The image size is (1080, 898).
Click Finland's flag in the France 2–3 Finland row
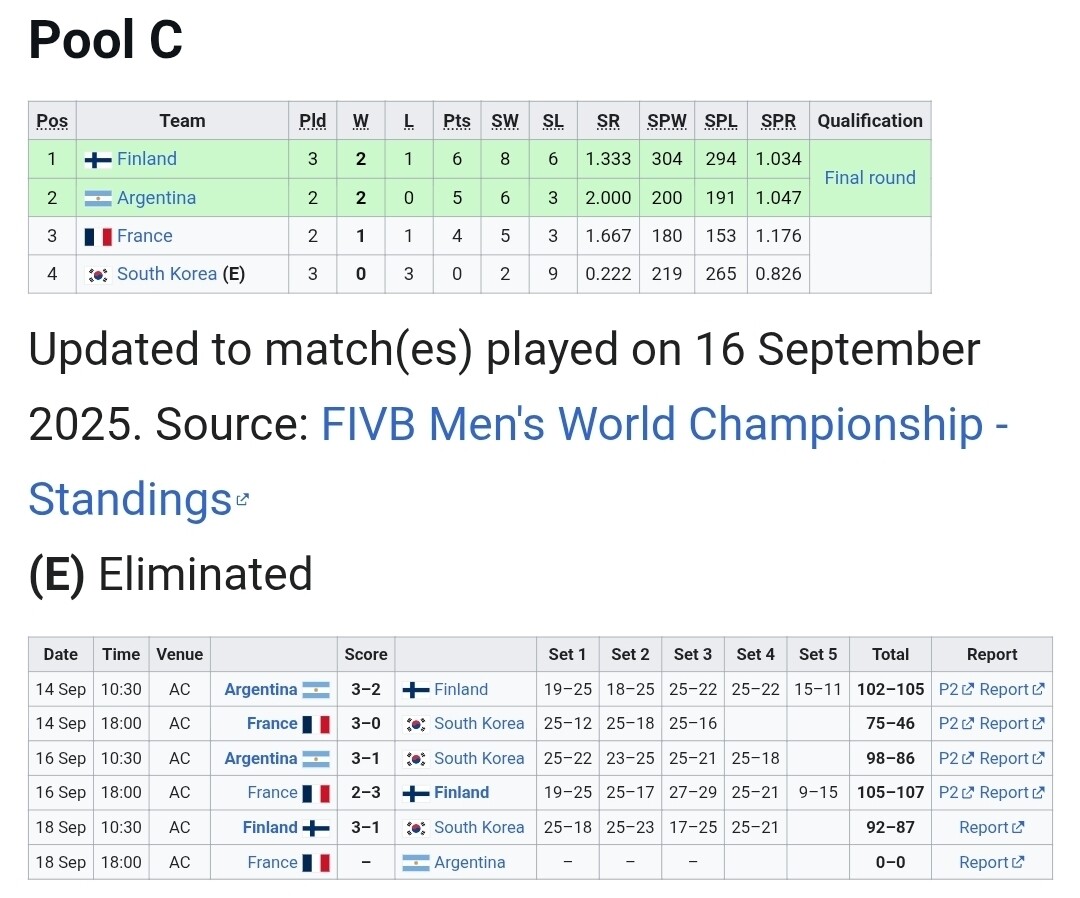pyautogui.click(x=416, y=793)
